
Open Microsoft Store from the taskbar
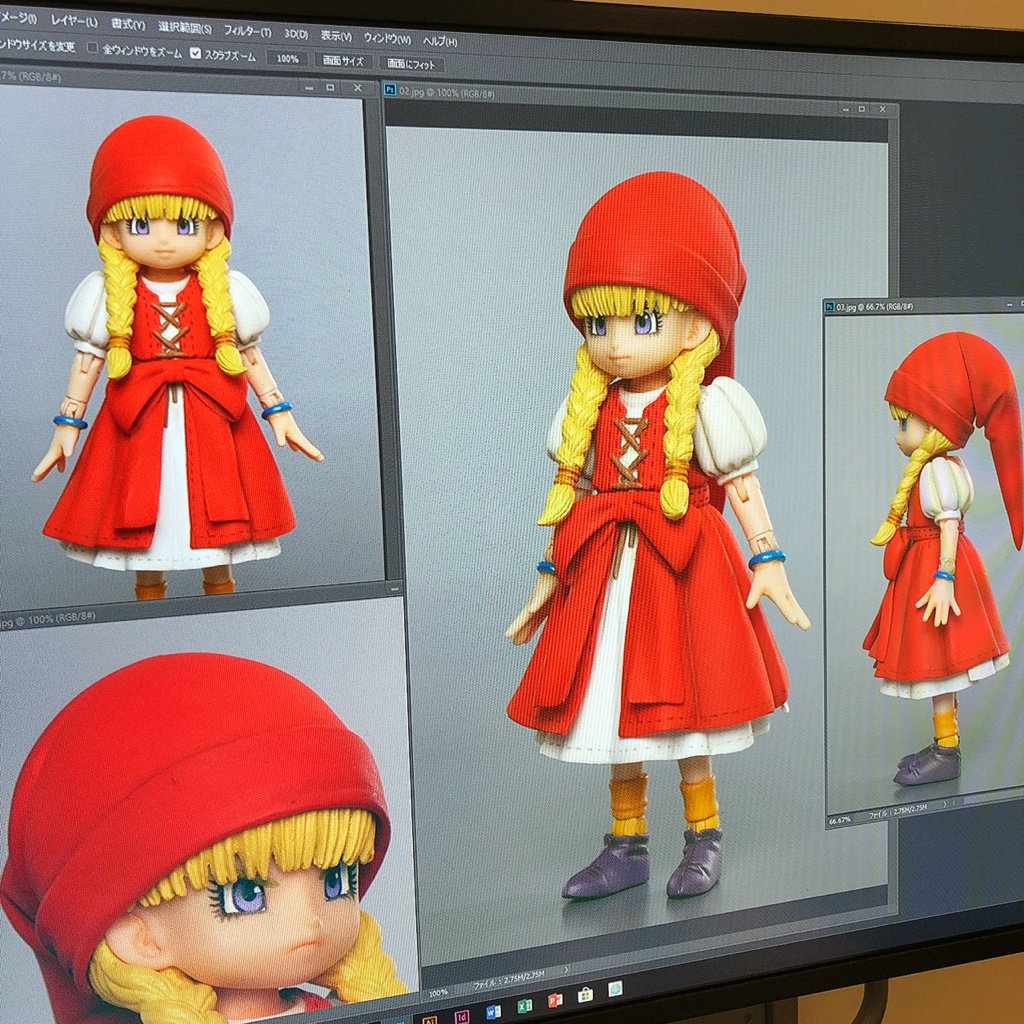[x=585, y=994]
